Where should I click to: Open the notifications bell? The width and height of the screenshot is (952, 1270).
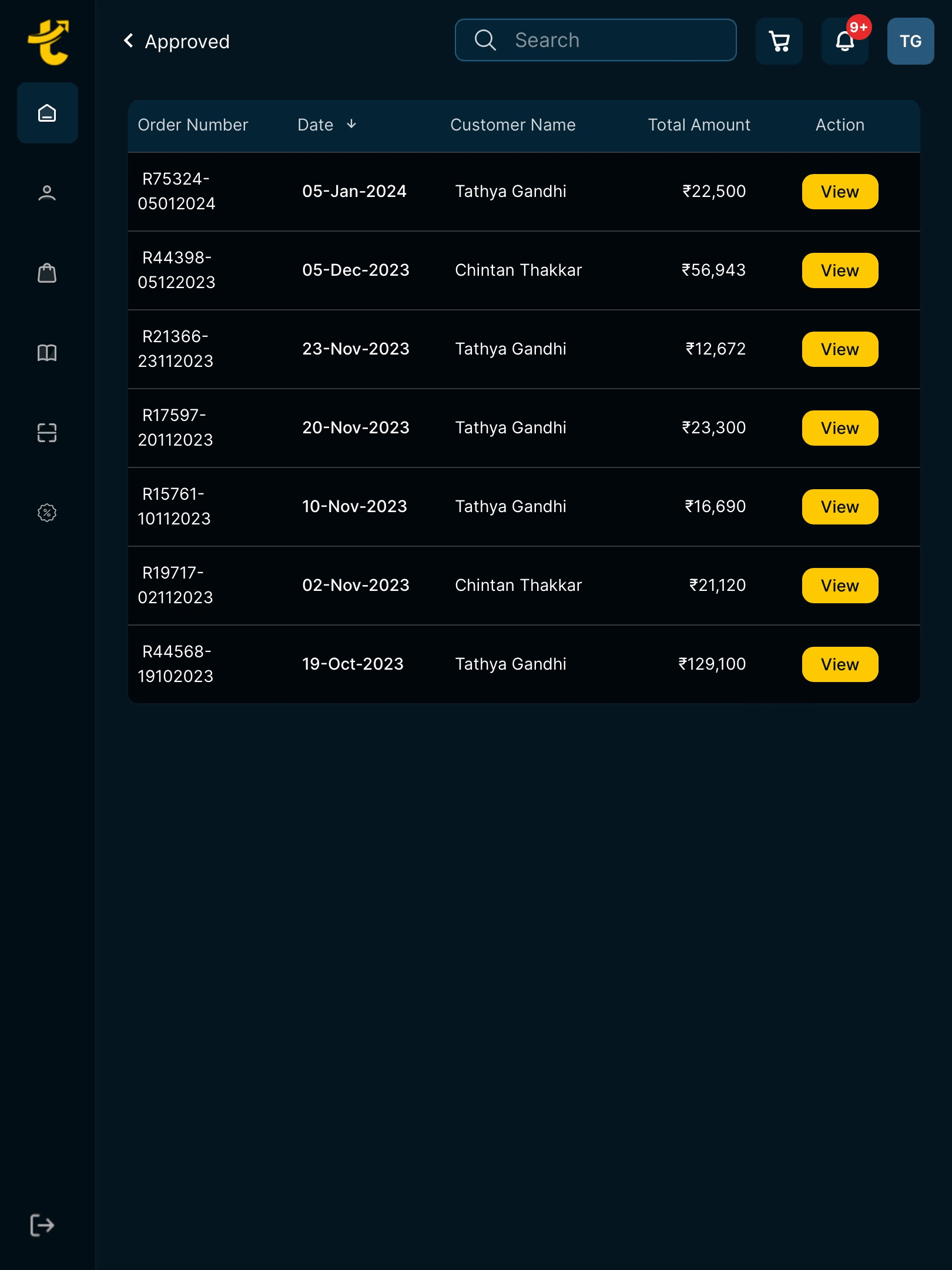(x=845, y=41)
